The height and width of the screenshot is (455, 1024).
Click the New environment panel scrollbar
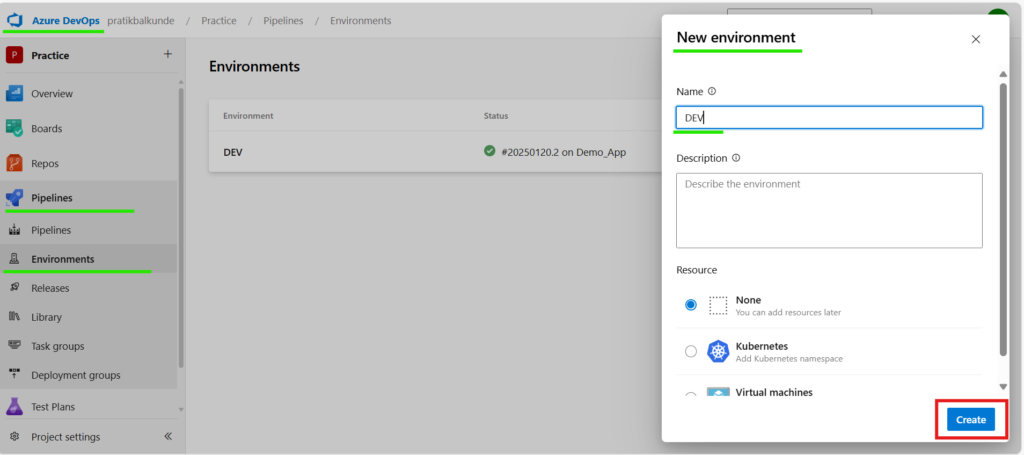(1003, 219)
